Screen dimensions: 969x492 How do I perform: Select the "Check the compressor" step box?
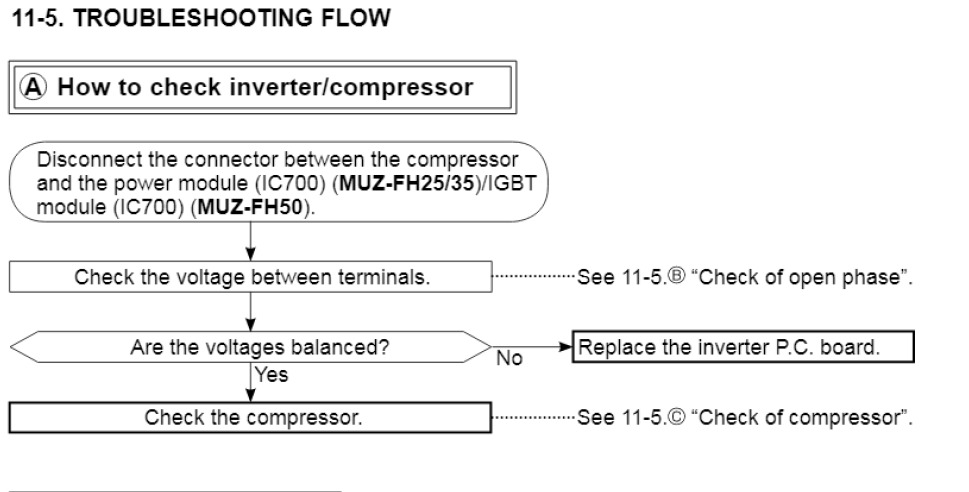click(251, 416)
